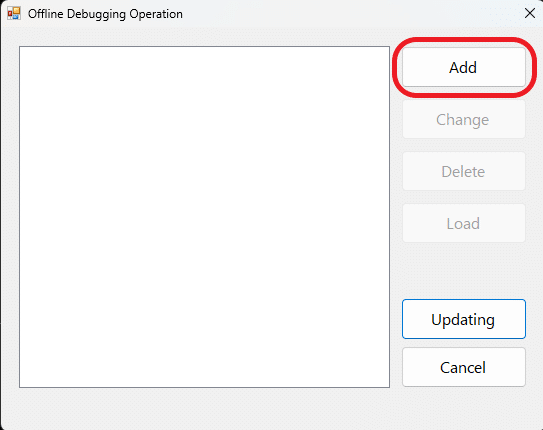Choose the Load button
543x430 pixels.
[x=464, y=223]
